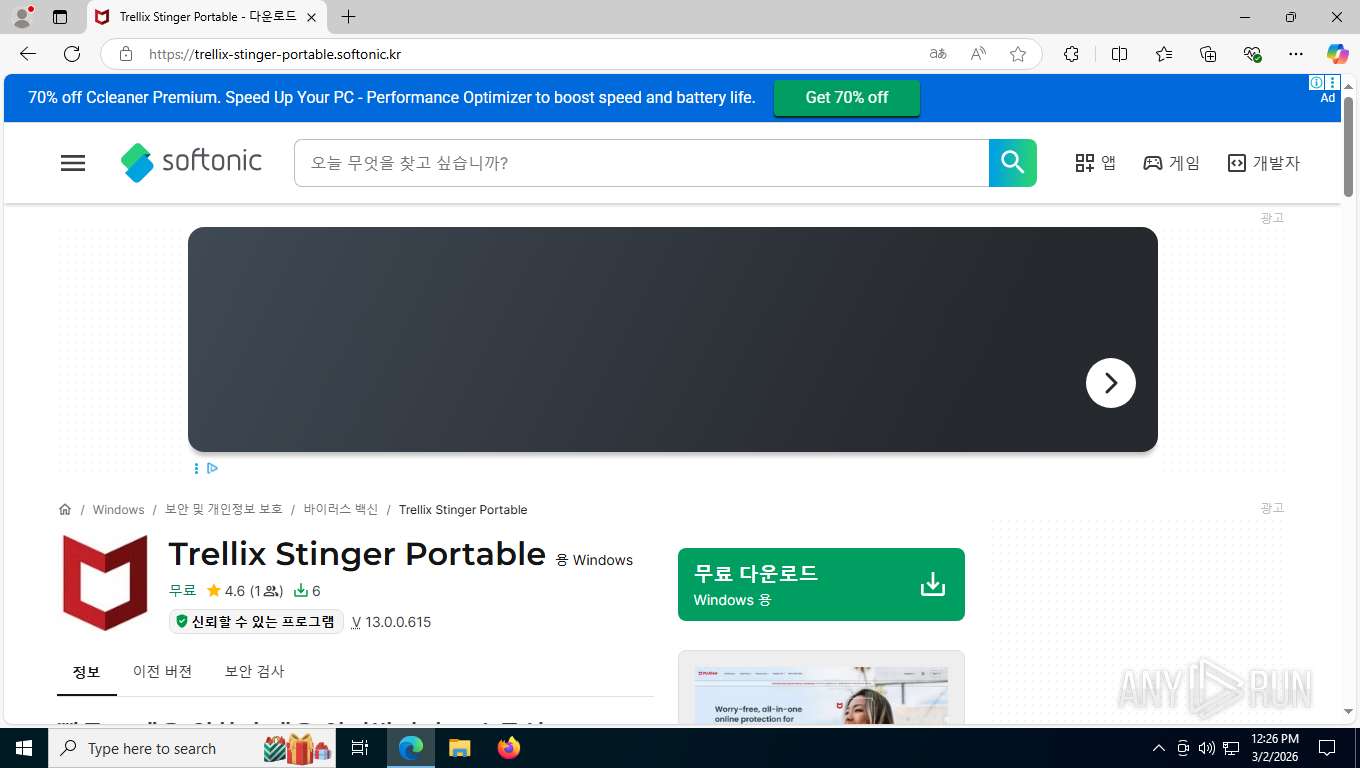Open the 개발자 (Developers) section

1263,163
